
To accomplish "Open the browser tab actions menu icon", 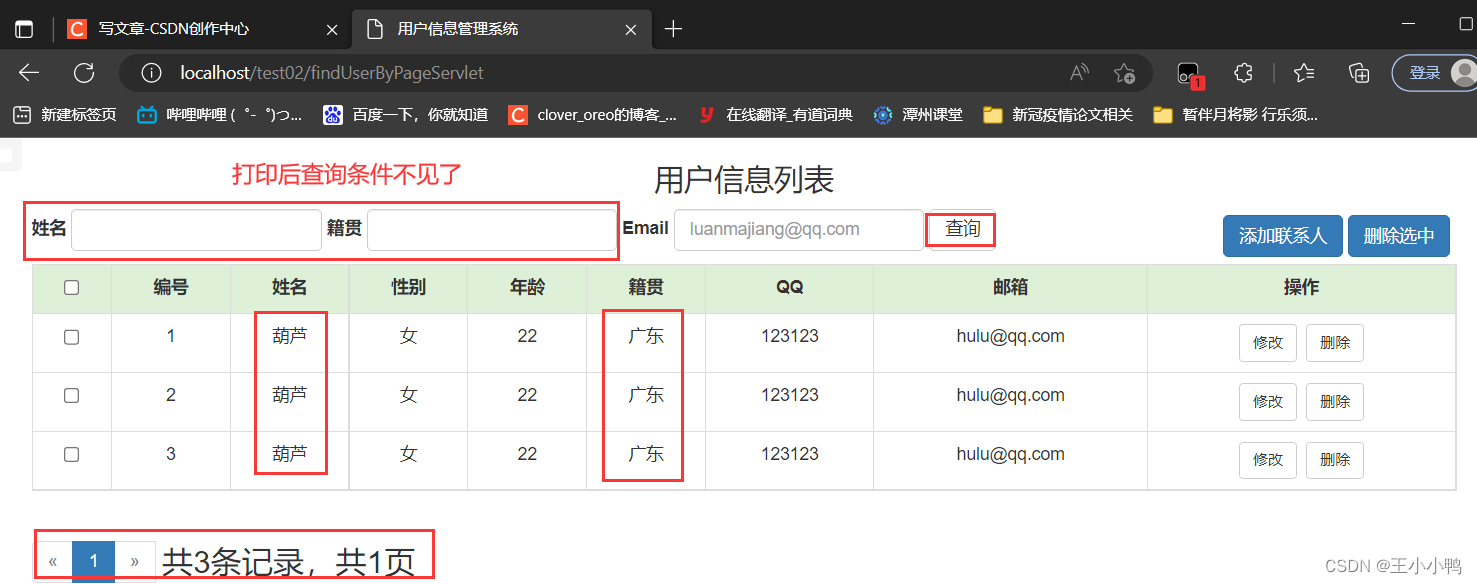I will 23,30.
